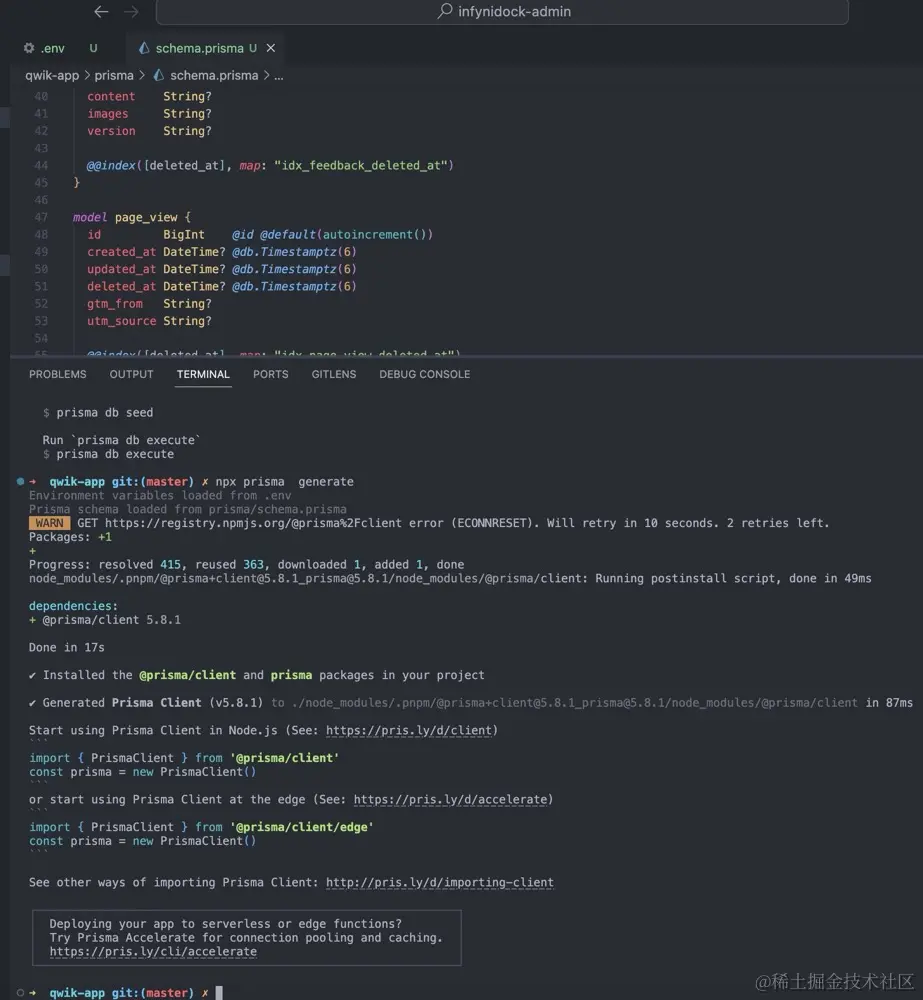This screenshot has height=1000, width=923.
Task: Go forward with the right arrow
Action: click(131, 12)
